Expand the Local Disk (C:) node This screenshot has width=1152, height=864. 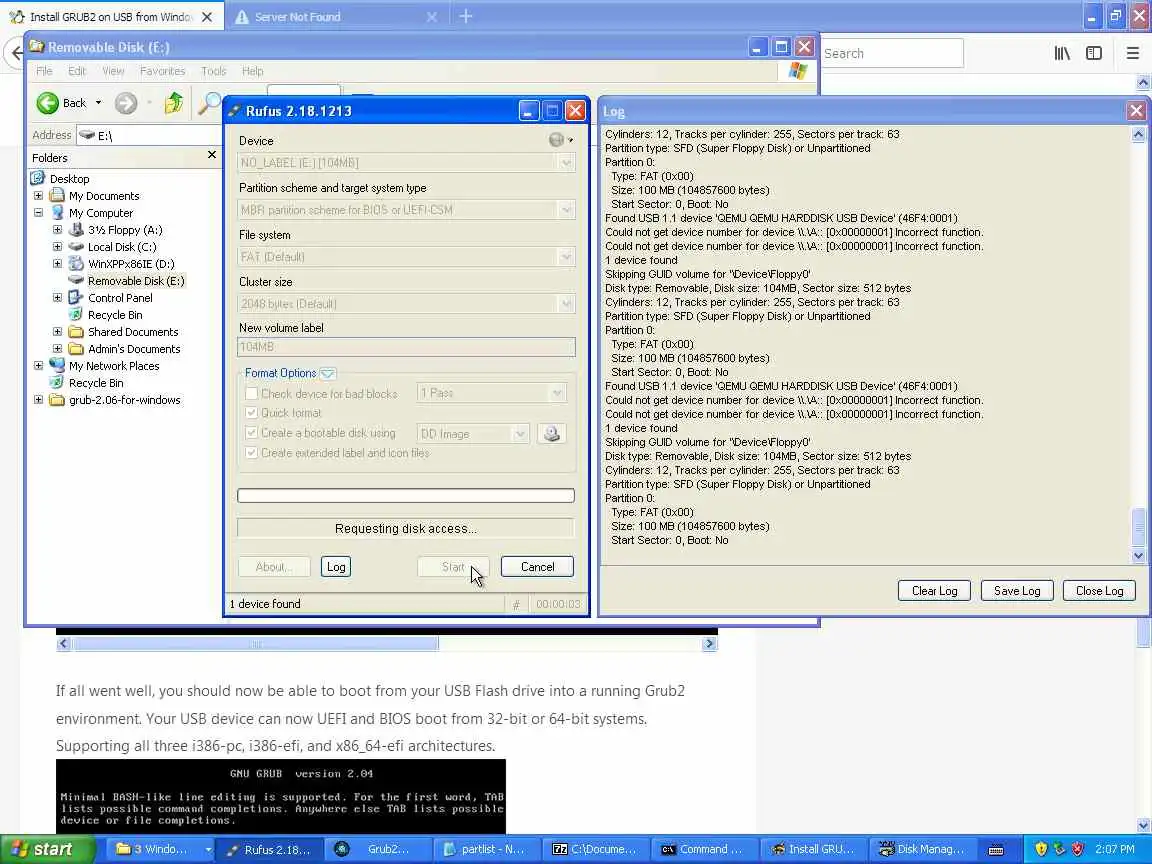pyautogui.click(x=57, y=247)
